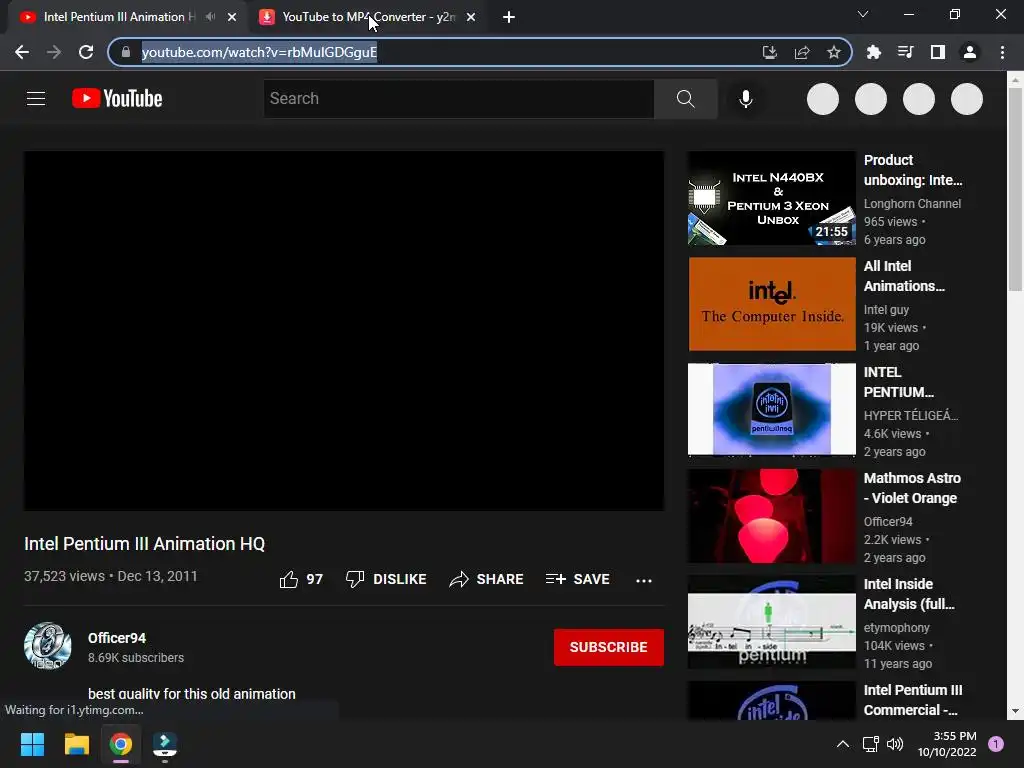Click scrollbar down arrow
The width and height of the screenshot is (1024, 768).
[x=1015, y=711]
